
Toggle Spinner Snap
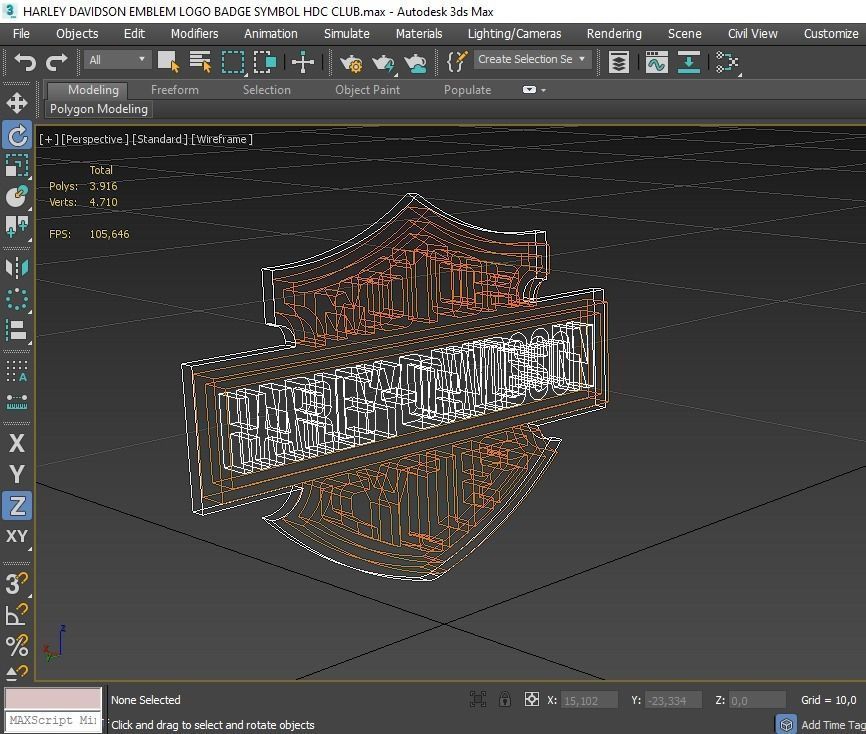pos(17,673)
